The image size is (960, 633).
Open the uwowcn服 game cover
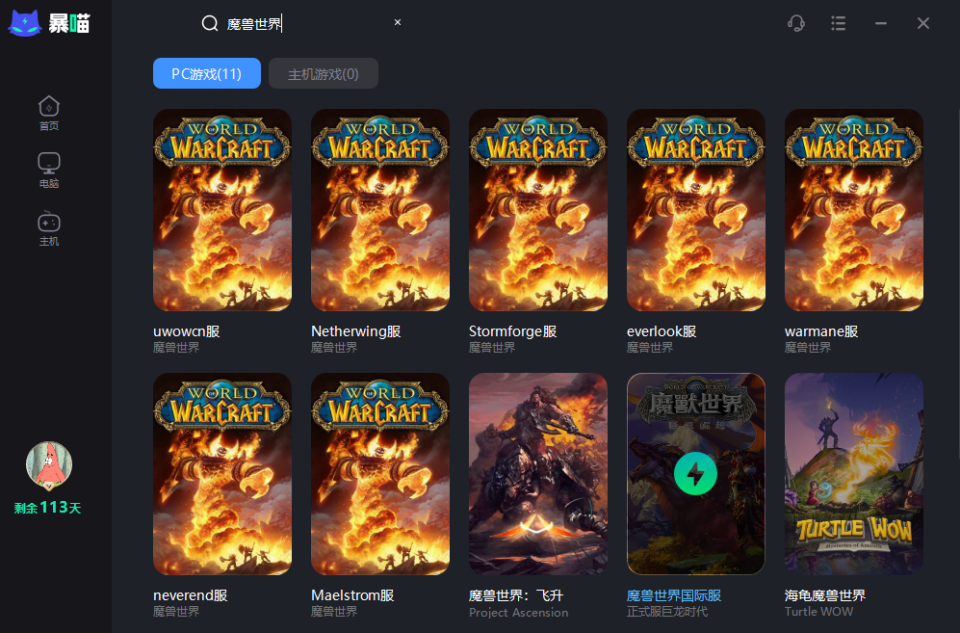(x=222, y=210)
